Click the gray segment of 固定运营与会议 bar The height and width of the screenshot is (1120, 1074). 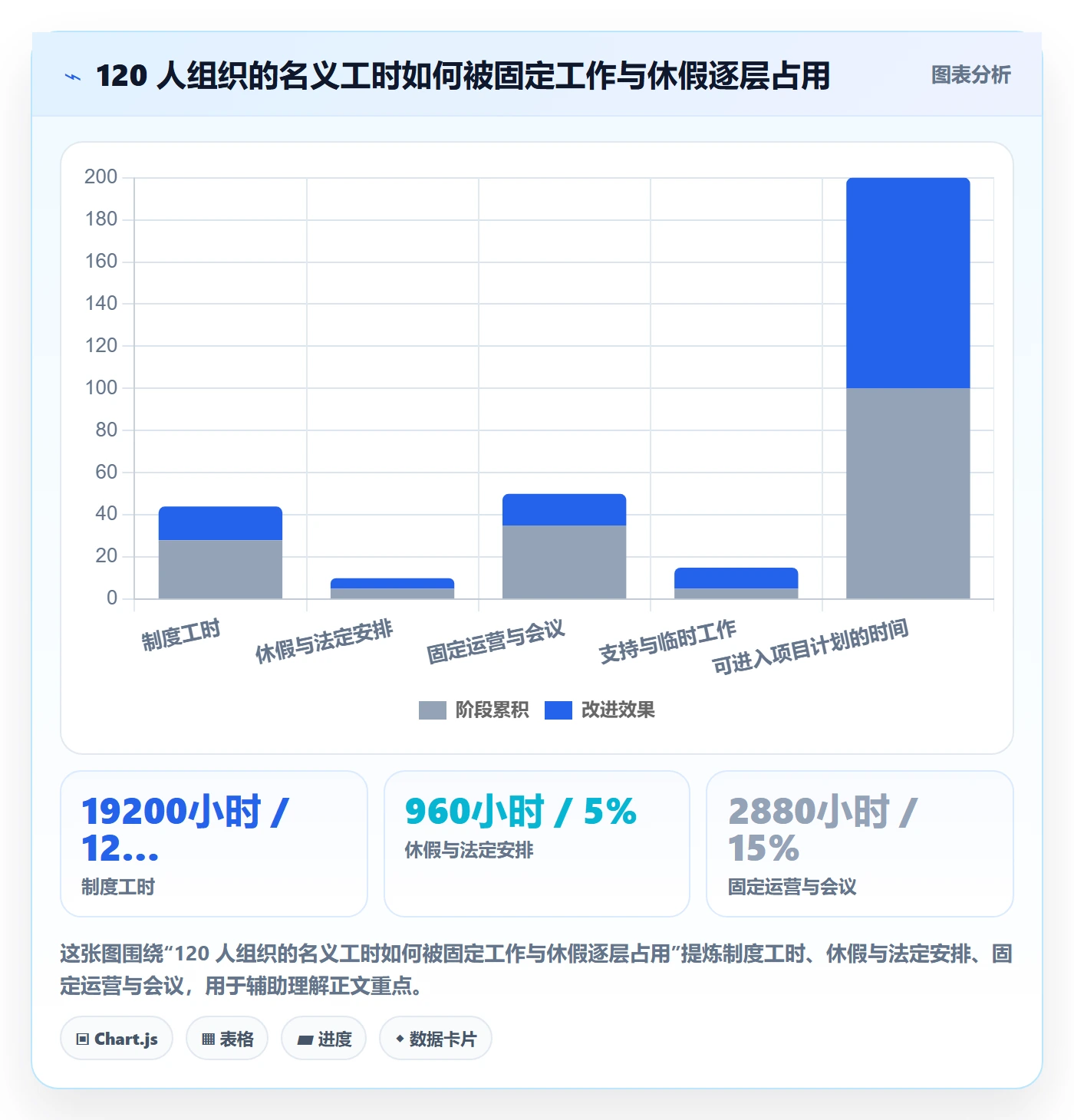[x=564, y=562]
